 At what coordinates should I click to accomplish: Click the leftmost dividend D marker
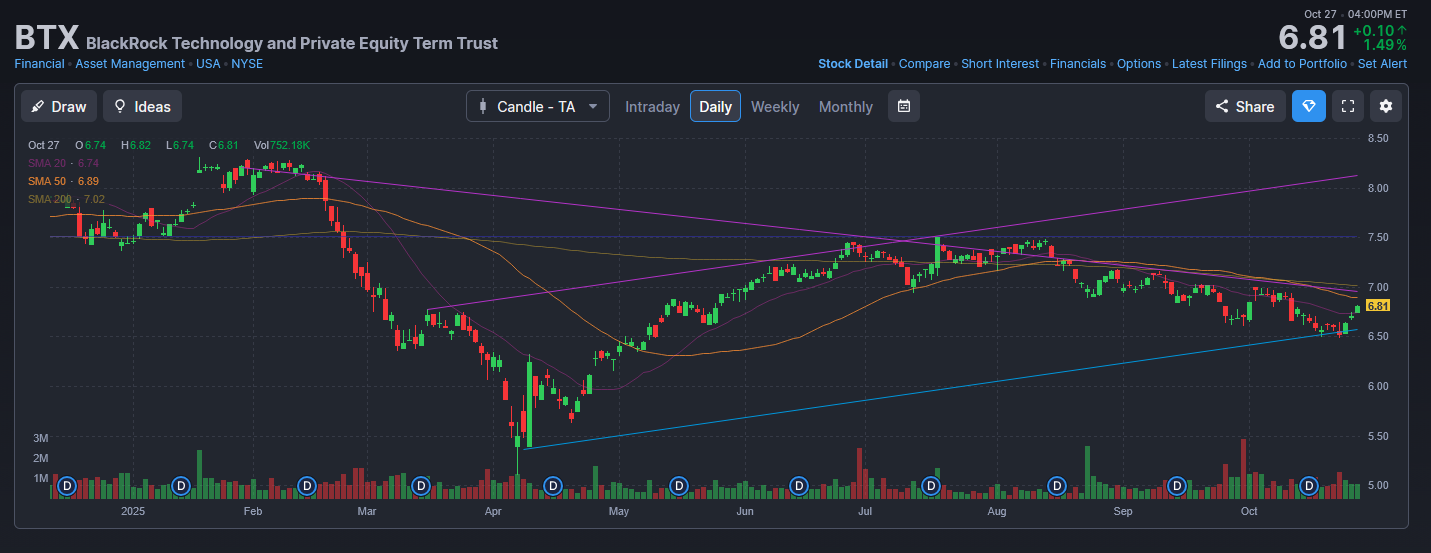[67, 486]
